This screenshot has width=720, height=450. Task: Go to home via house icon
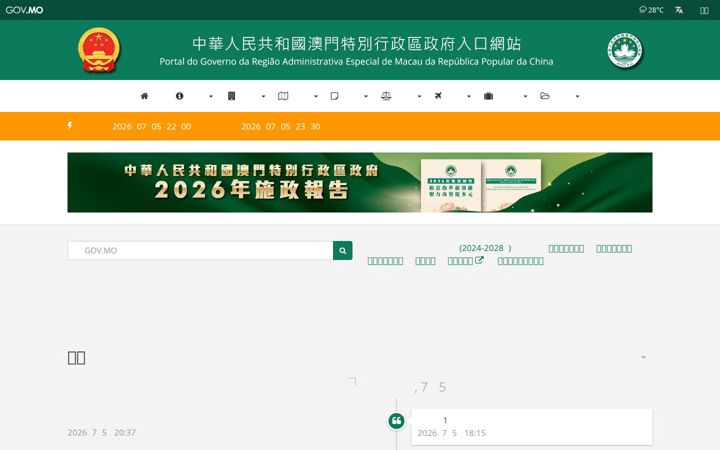pos(144,96)
